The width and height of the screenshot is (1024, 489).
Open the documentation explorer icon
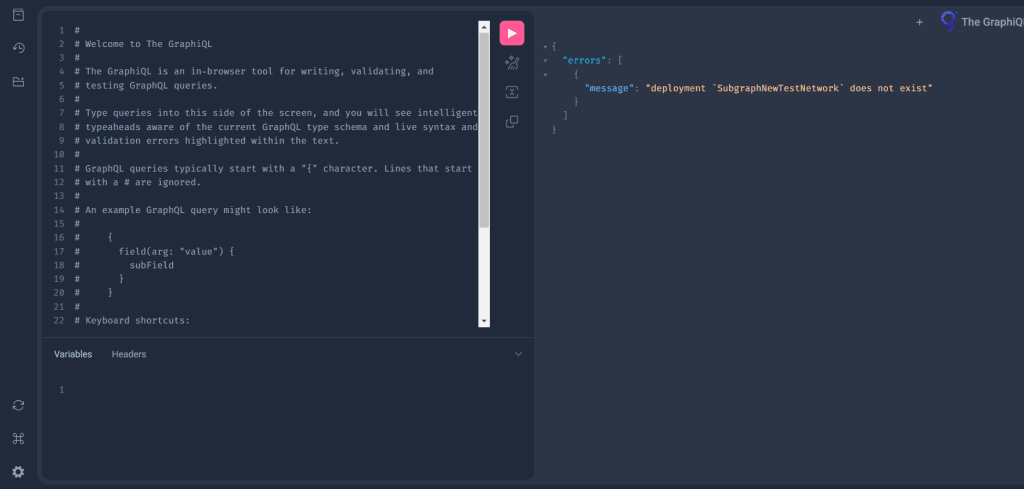coord(18,14)
